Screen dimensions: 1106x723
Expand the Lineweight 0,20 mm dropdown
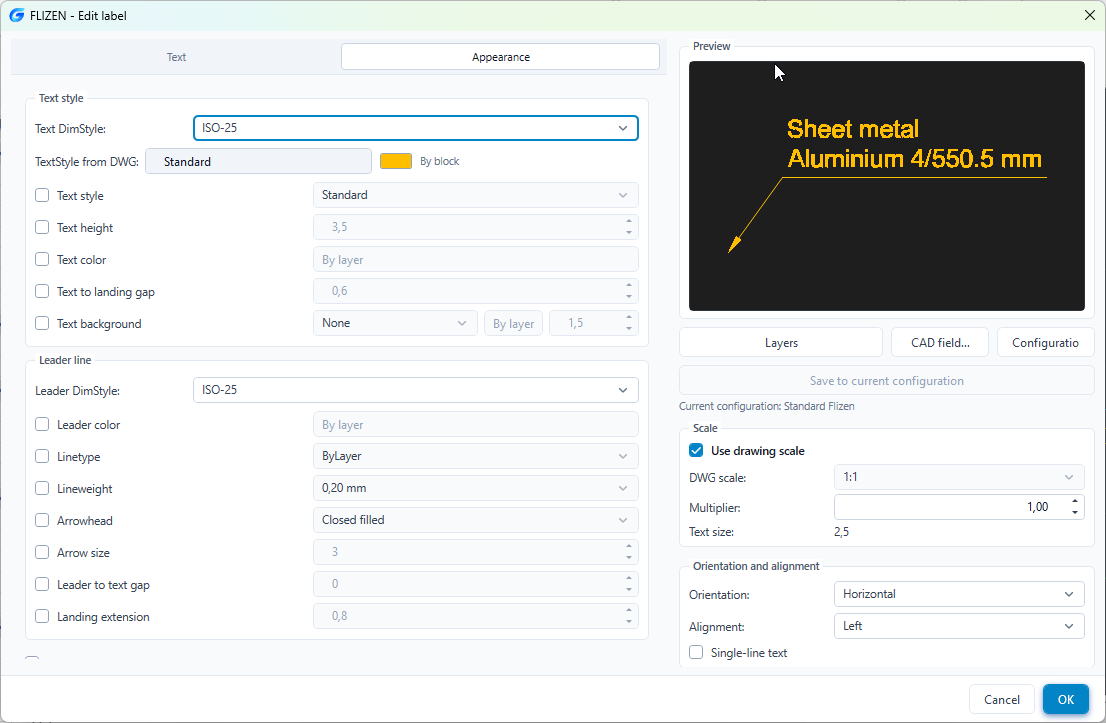pos(475,488)
